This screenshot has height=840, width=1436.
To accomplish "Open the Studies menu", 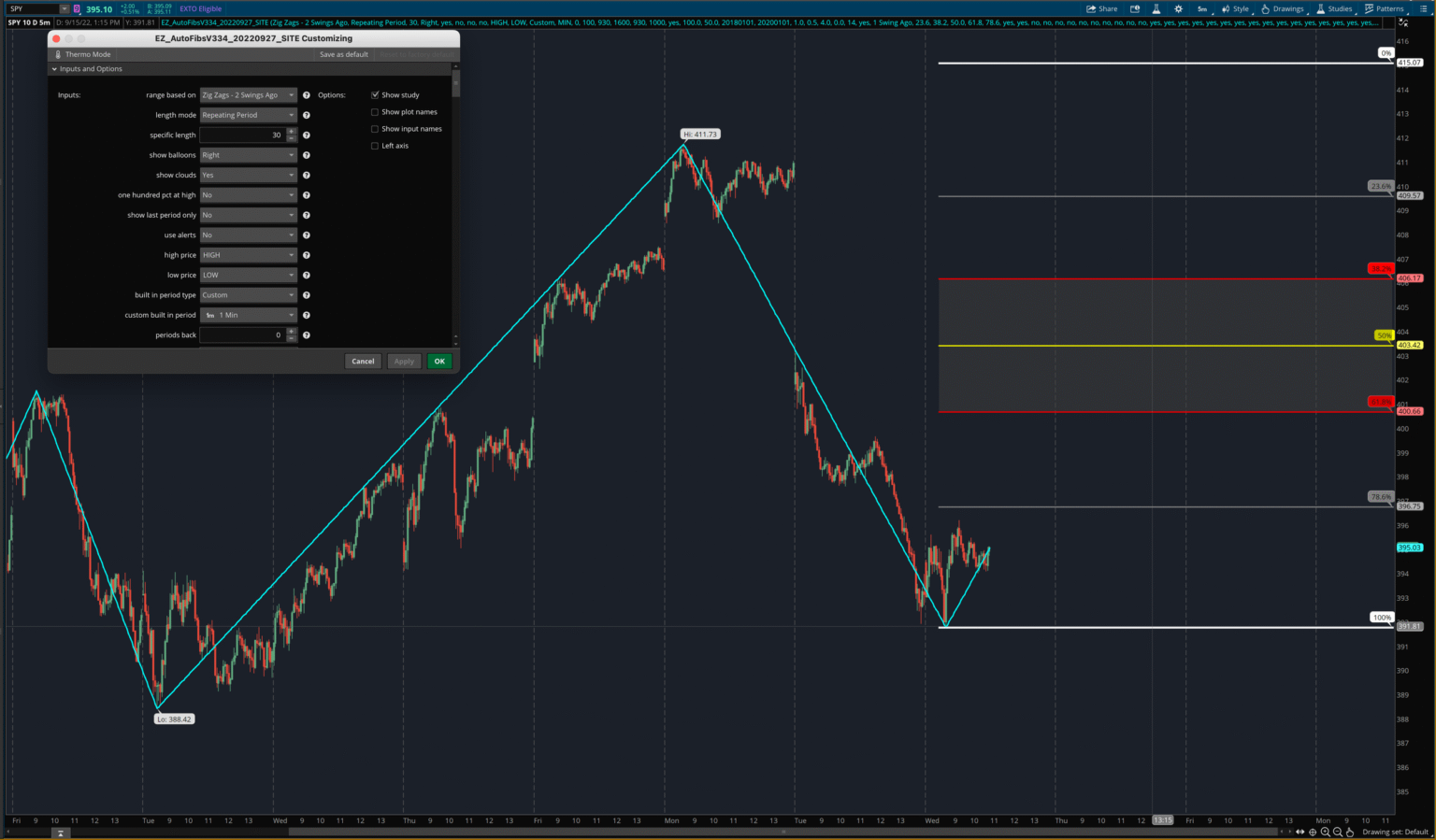I will pyautogui.click(x=1336, y=7).
